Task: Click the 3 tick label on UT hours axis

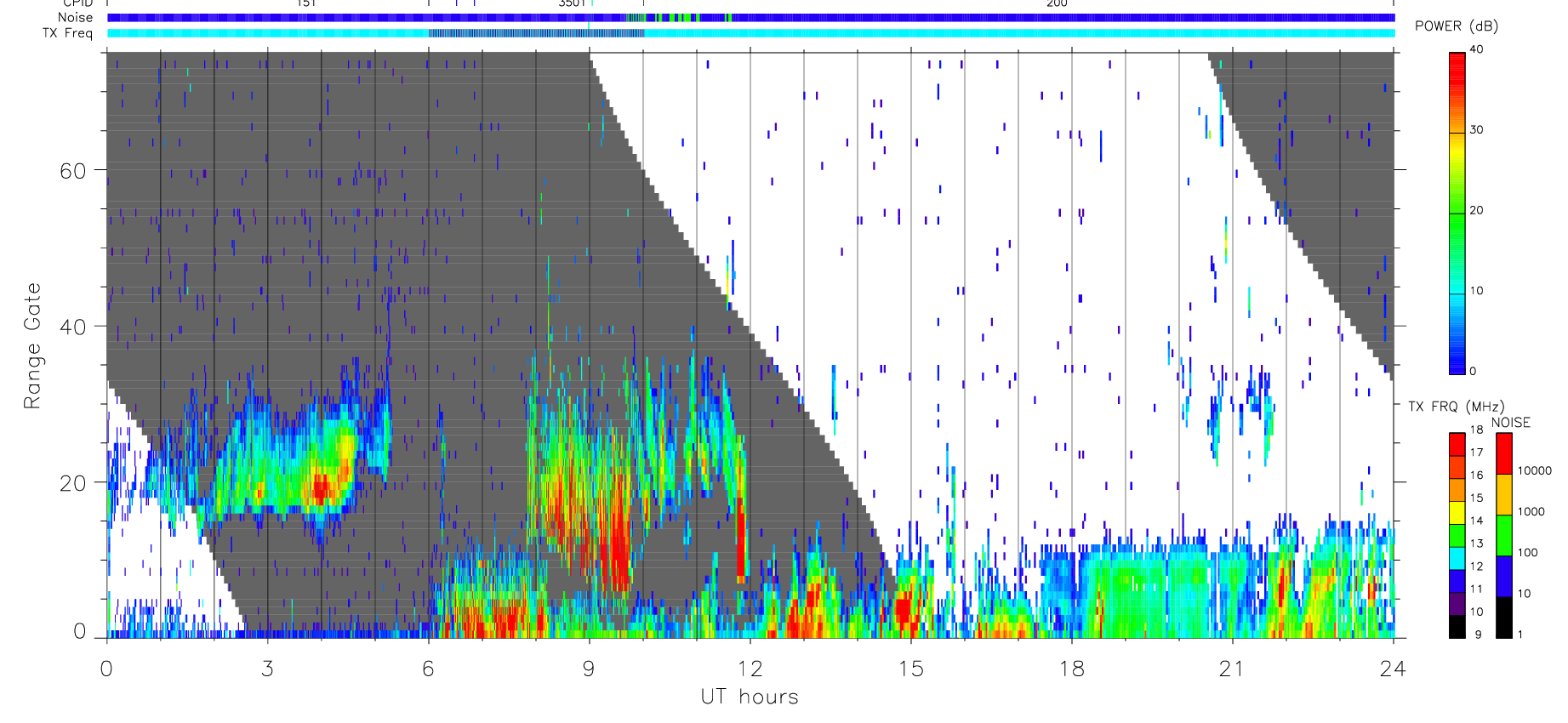Action: 267,669
